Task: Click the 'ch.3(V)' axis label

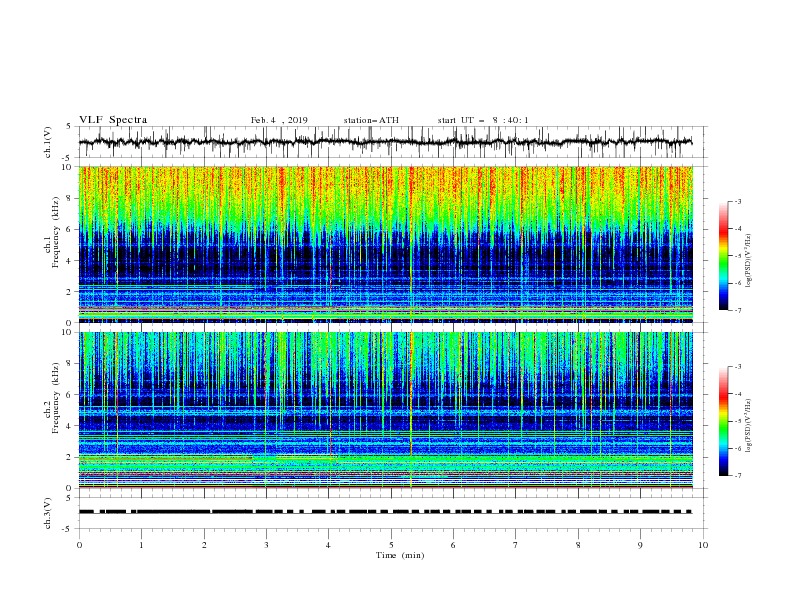Action: [x=48, y=513]
